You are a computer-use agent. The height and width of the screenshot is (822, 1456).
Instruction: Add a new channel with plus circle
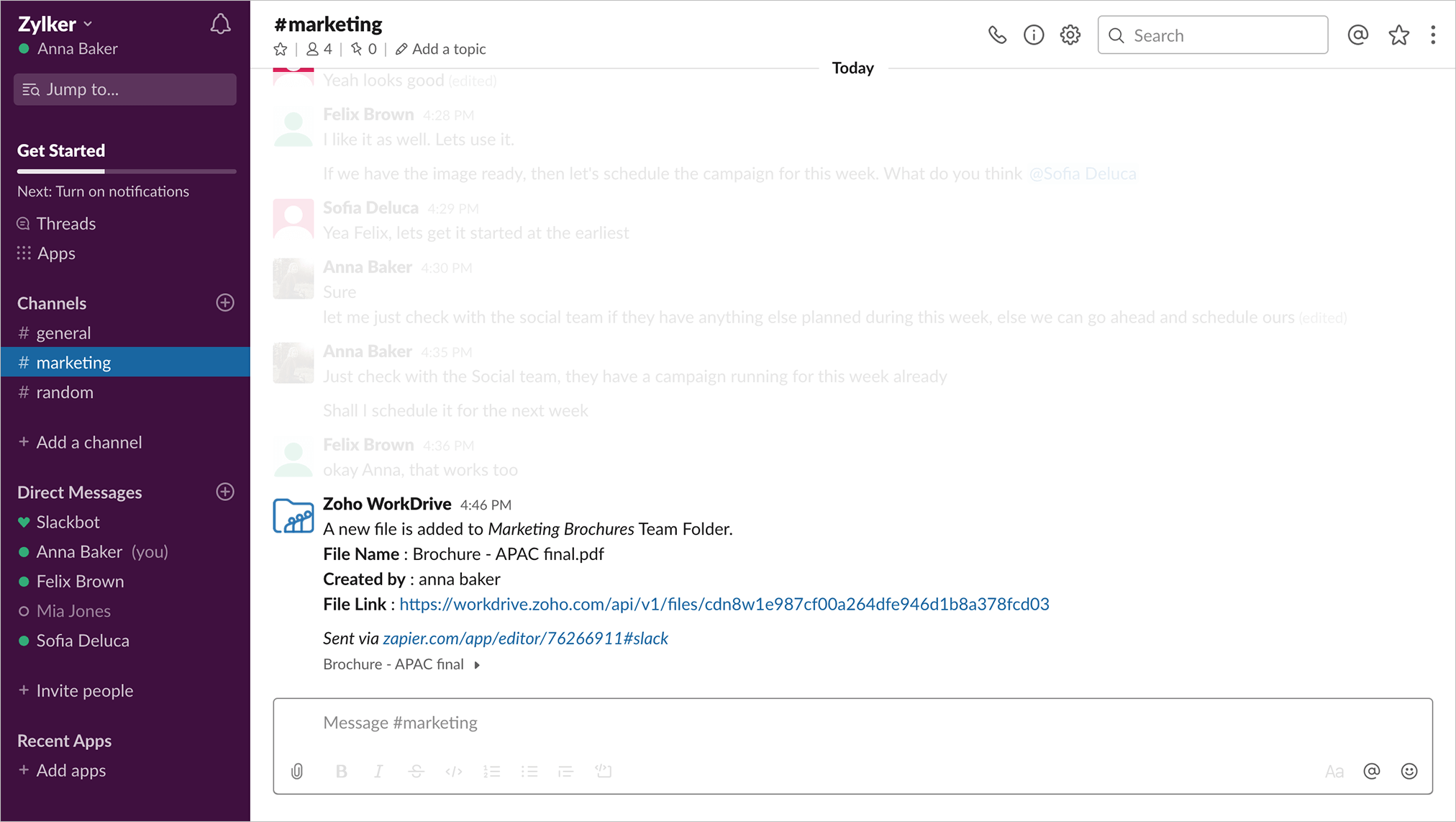(x=225, y=303)
